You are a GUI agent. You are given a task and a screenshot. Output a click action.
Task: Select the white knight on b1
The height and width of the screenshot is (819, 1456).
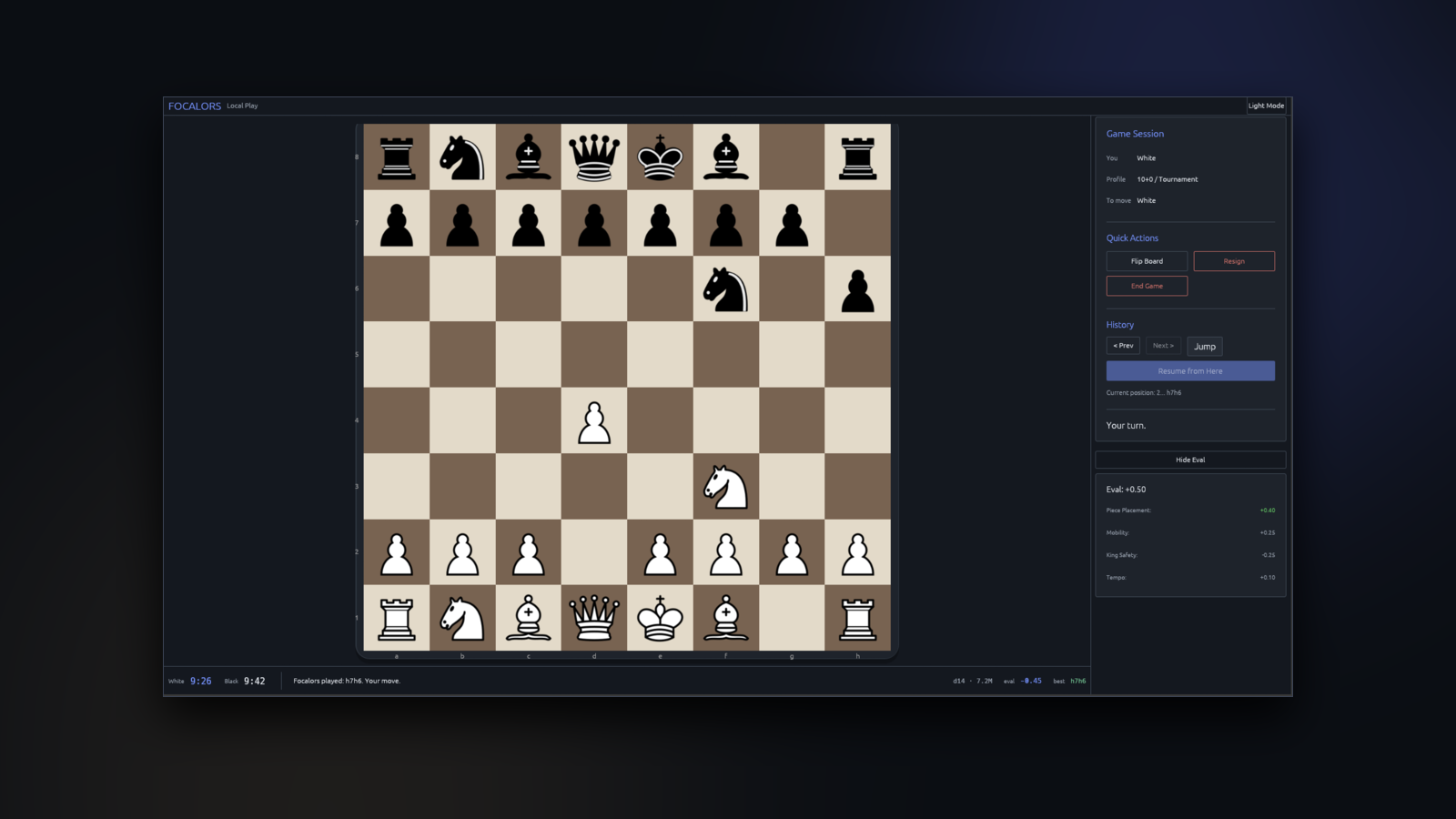point(462,618)
